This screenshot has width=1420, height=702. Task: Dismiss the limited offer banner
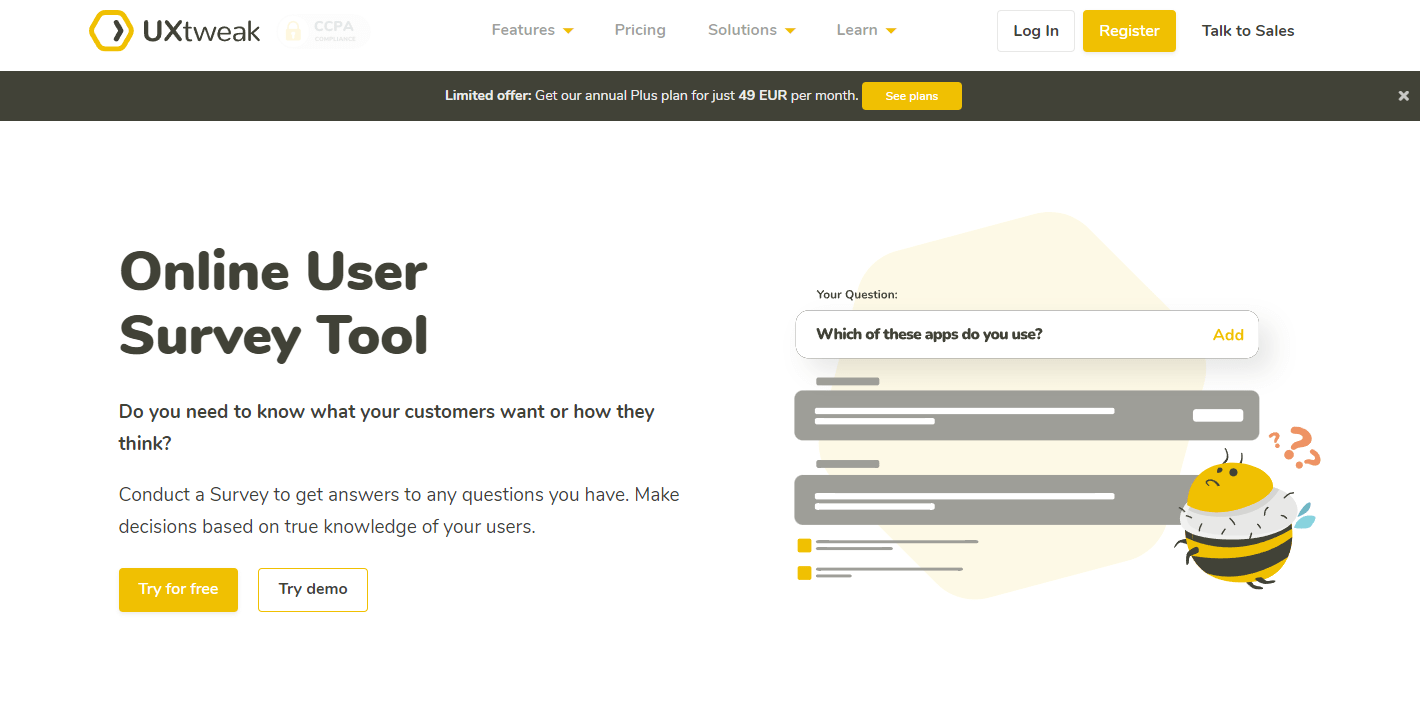pos(1403,95)
